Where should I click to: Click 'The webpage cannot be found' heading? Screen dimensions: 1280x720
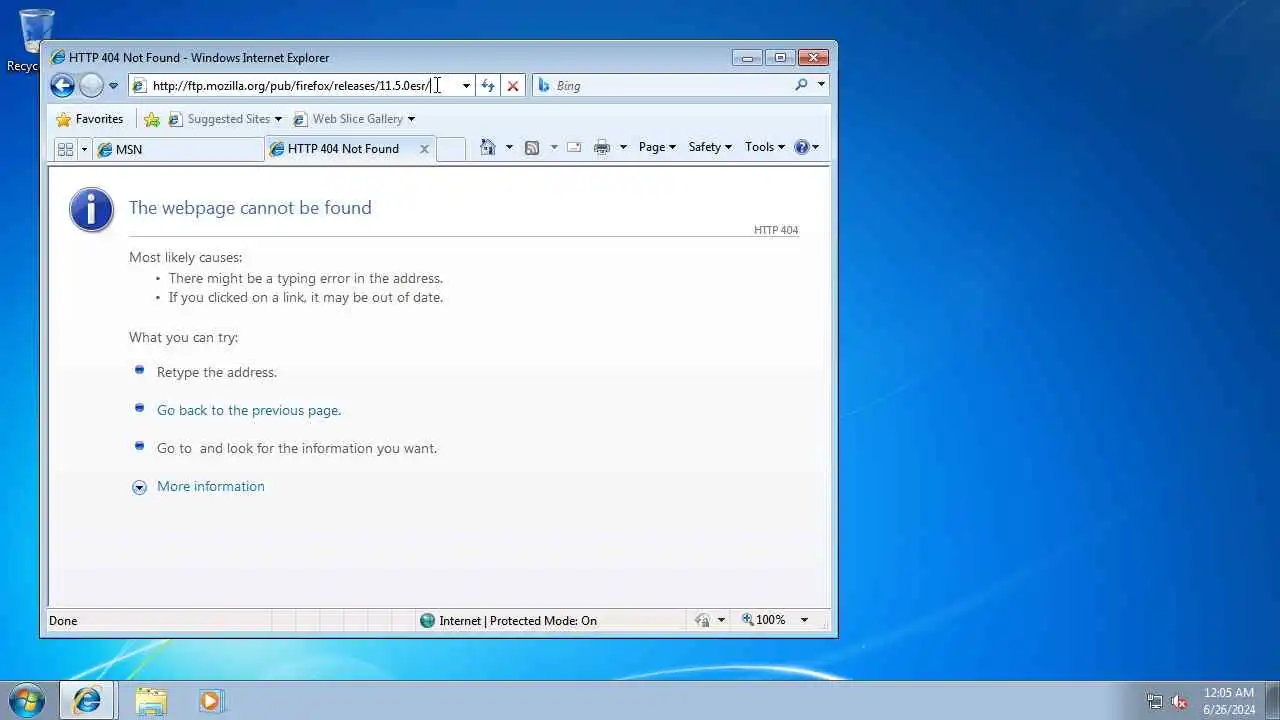point(250,208)
